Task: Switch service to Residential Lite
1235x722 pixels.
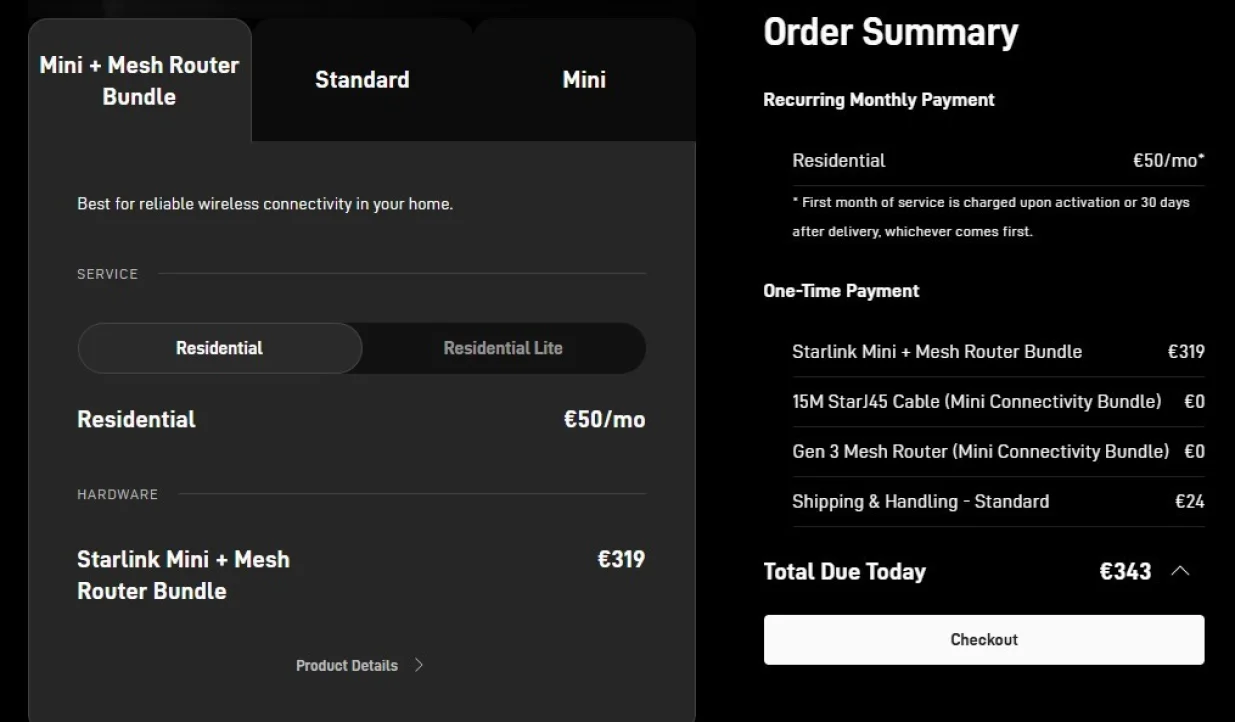Action: [x=503, y=348]
